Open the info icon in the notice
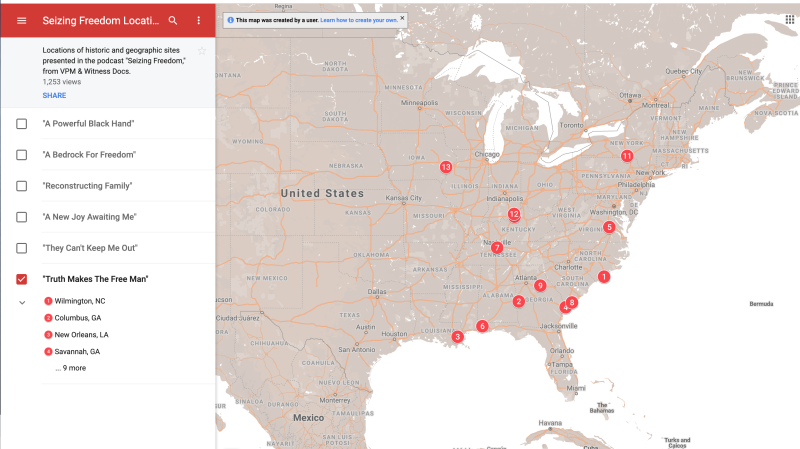The image size is (800, 449). tap(231, 20)
